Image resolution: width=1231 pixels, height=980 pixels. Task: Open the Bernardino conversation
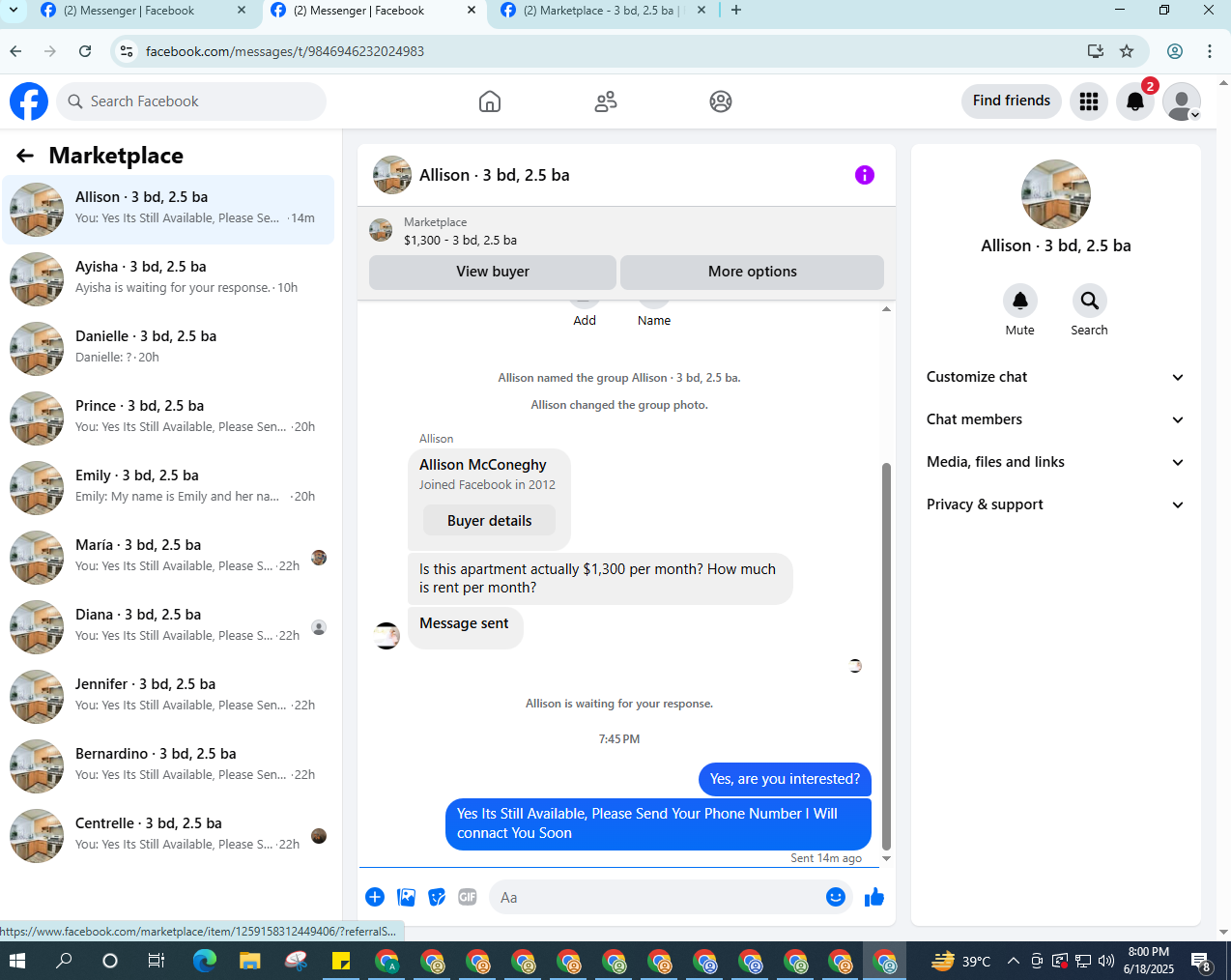pos(168,766)
